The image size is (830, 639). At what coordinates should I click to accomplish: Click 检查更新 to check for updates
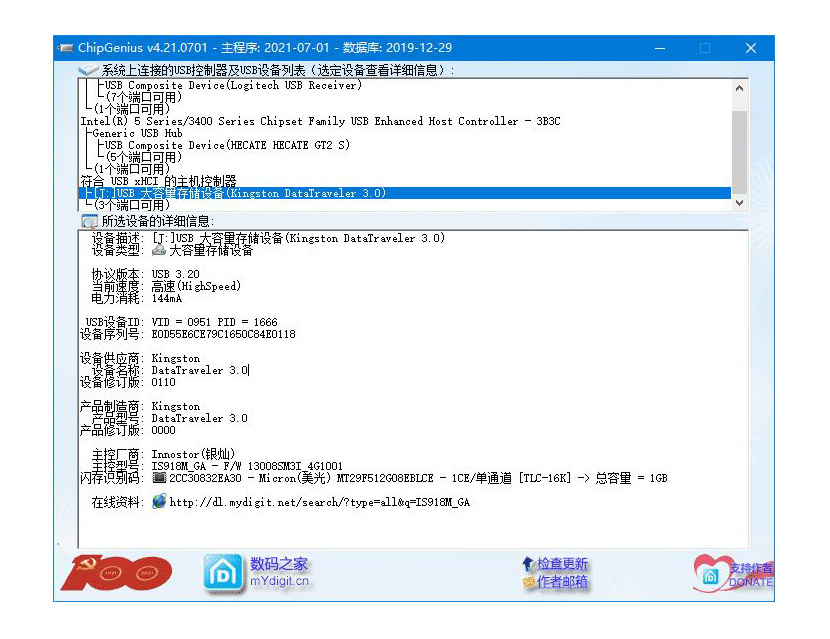click(562, 565)
